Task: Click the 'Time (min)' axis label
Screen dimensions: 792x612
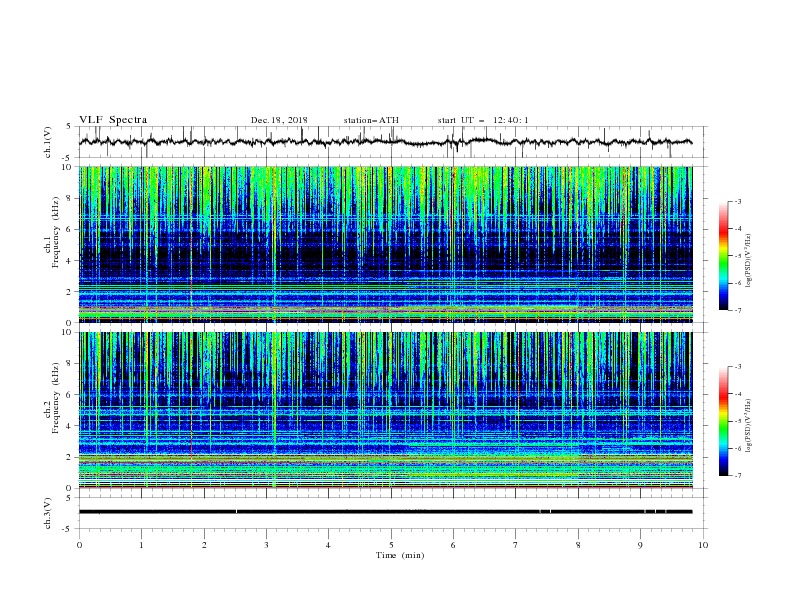Action: point(400,555)
